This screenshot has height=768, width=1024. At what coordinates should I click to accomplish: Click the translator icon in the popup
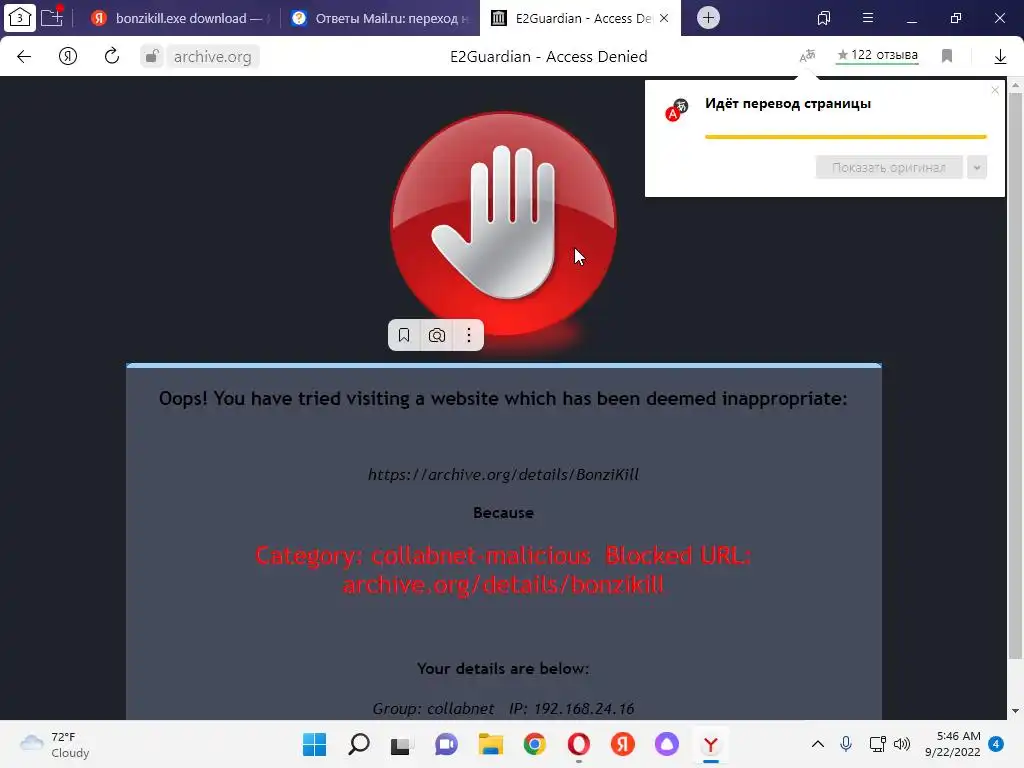(x=677, y=110)
